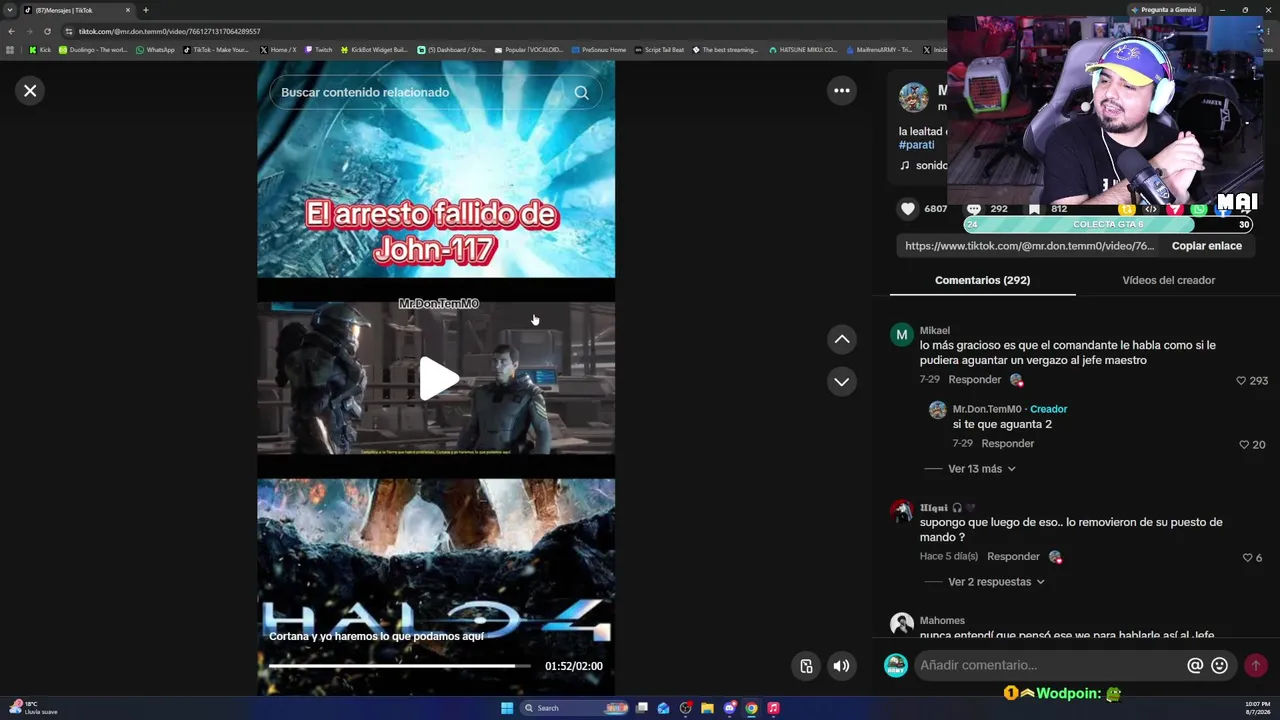Viewport: 1280px width, 720px height.
Task: Open the emoji picker in comment box
Action: pos(1219,666)
